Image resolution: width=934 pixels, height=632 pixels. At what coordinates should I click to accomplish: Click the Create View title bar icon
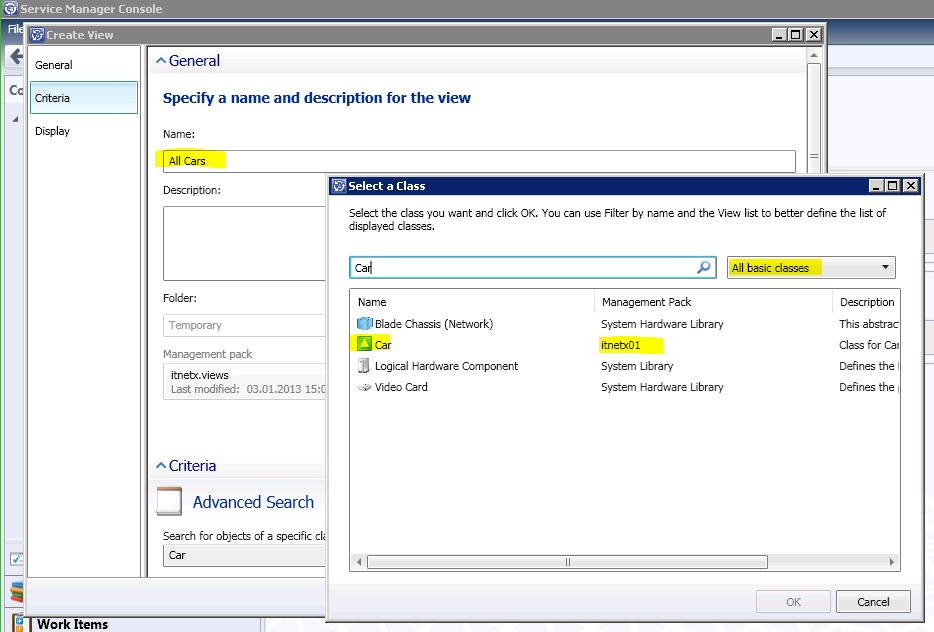37,35
